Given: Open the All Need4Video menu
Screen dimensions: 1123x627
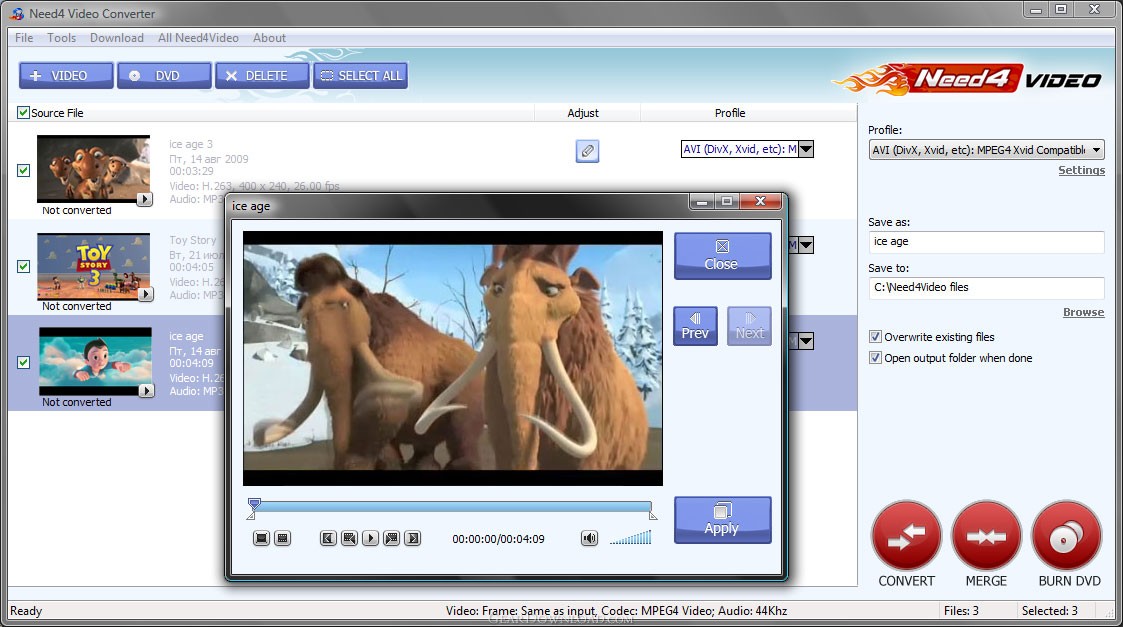Looking at the screenshot, I should click(198, 38).
